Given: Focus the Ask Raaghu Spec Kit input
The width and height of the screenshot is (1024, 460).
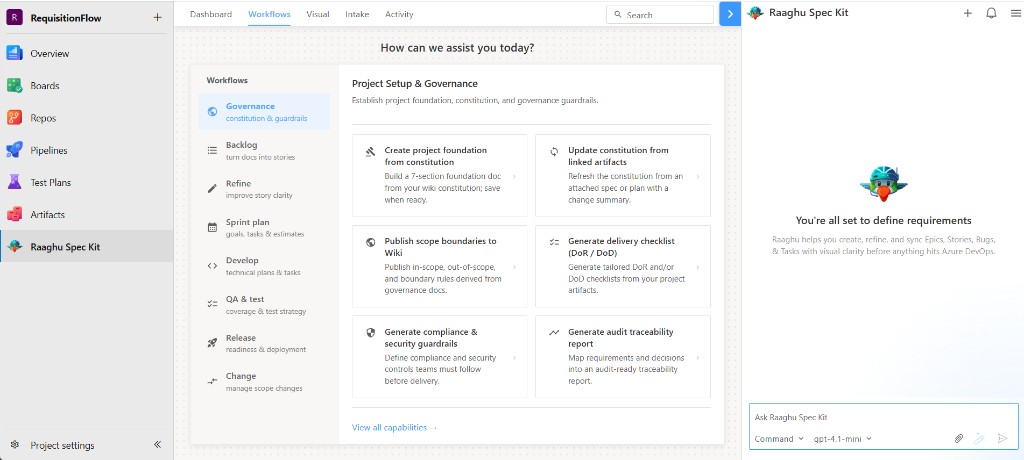Looking at the screenshot, I should click(884, 417).
